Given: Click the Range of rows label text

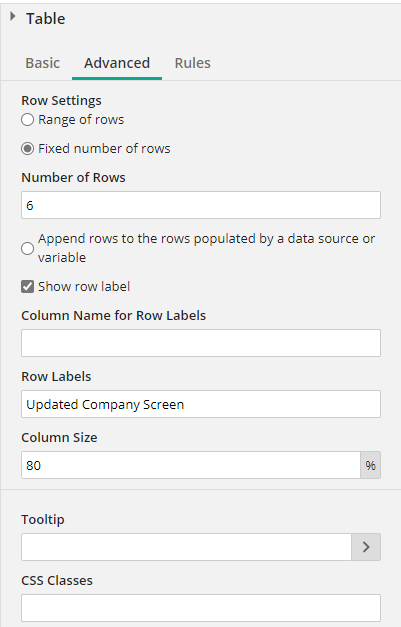Looking at the screenshot, I should click(81, 119).
